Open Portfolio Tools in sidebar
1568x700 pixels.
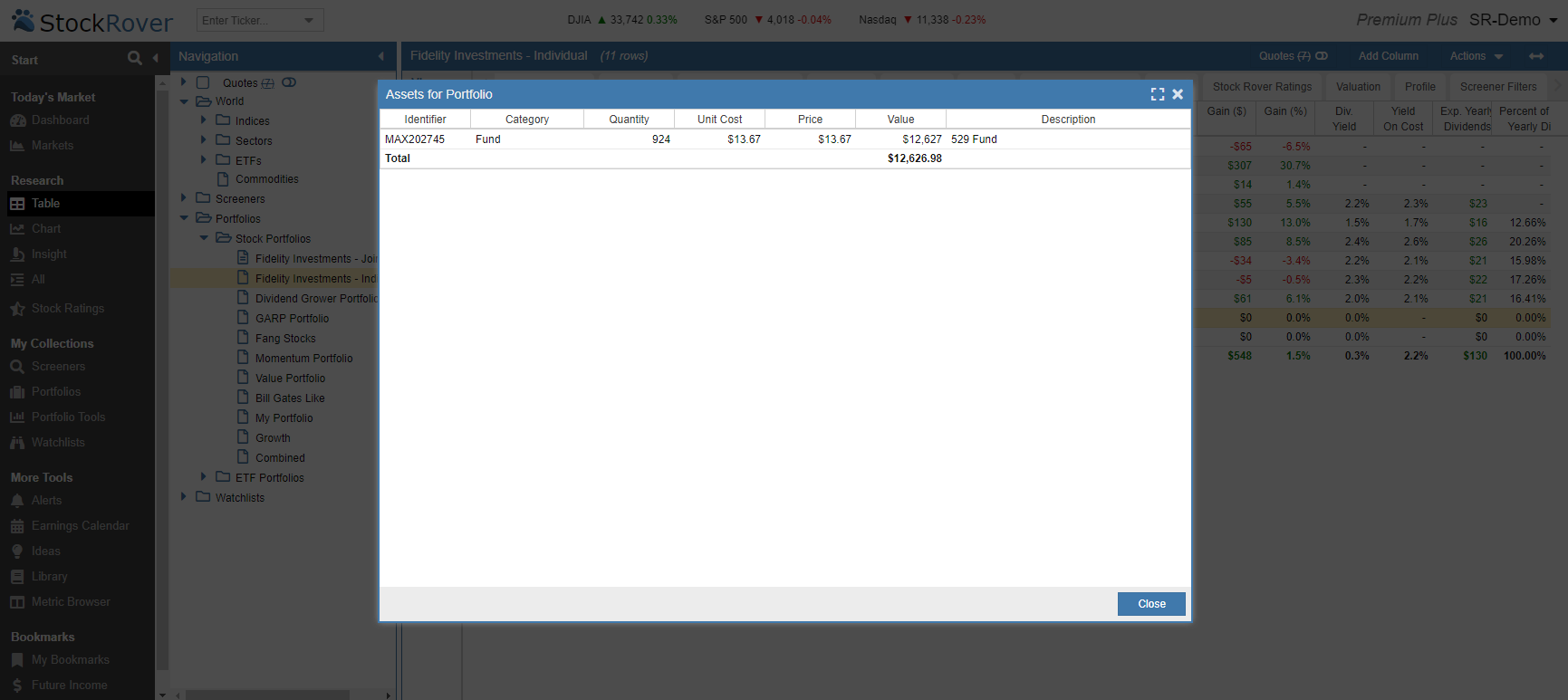[x=68, y=417]
